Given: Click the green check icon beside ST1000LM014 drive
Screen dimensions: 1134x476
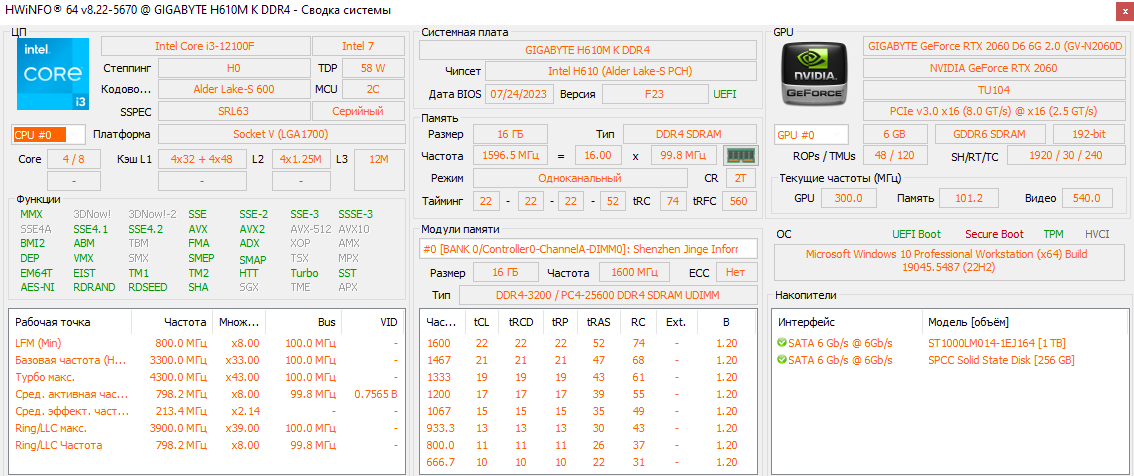Looking at the screenshot, I should [782, 343].
